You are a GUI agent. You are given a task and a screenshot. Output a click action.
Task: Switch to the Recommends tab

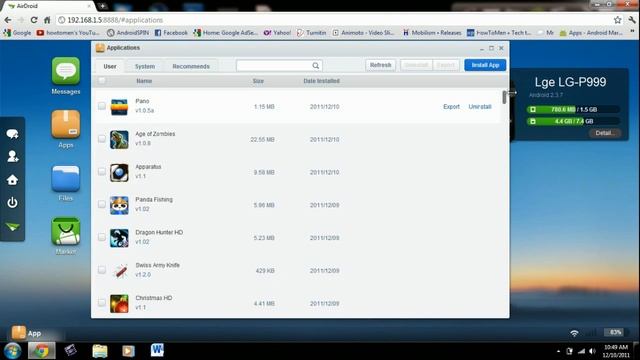point(191,66)
